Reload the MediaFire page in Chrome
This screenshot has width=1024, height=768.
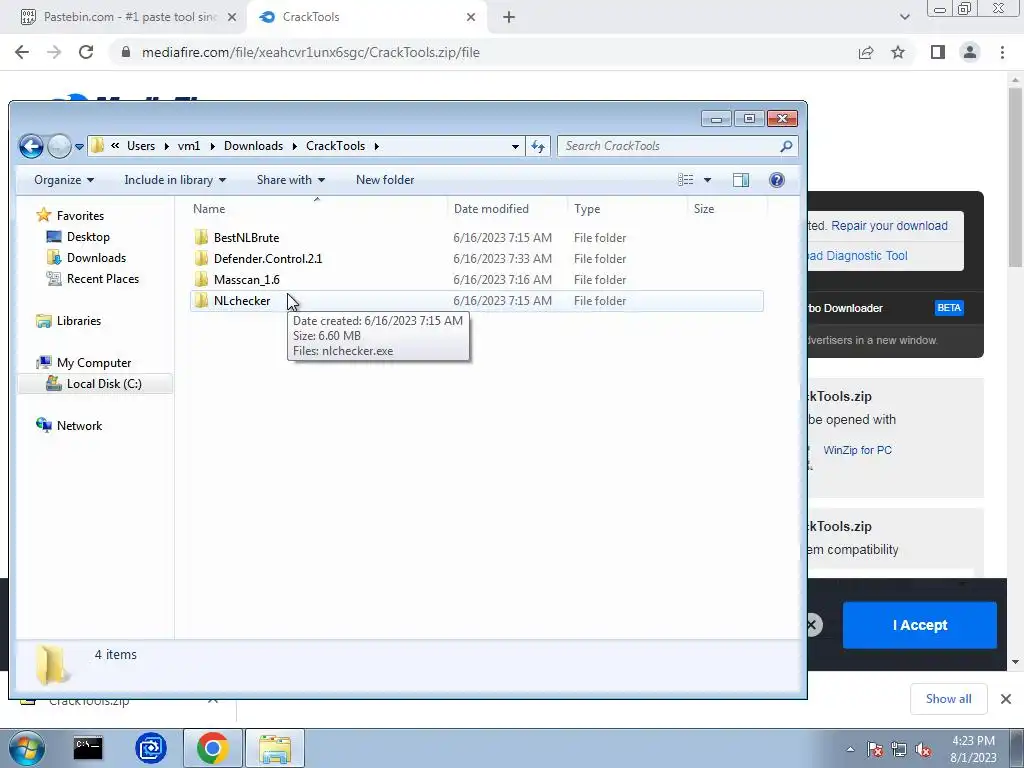coord(86,52)
